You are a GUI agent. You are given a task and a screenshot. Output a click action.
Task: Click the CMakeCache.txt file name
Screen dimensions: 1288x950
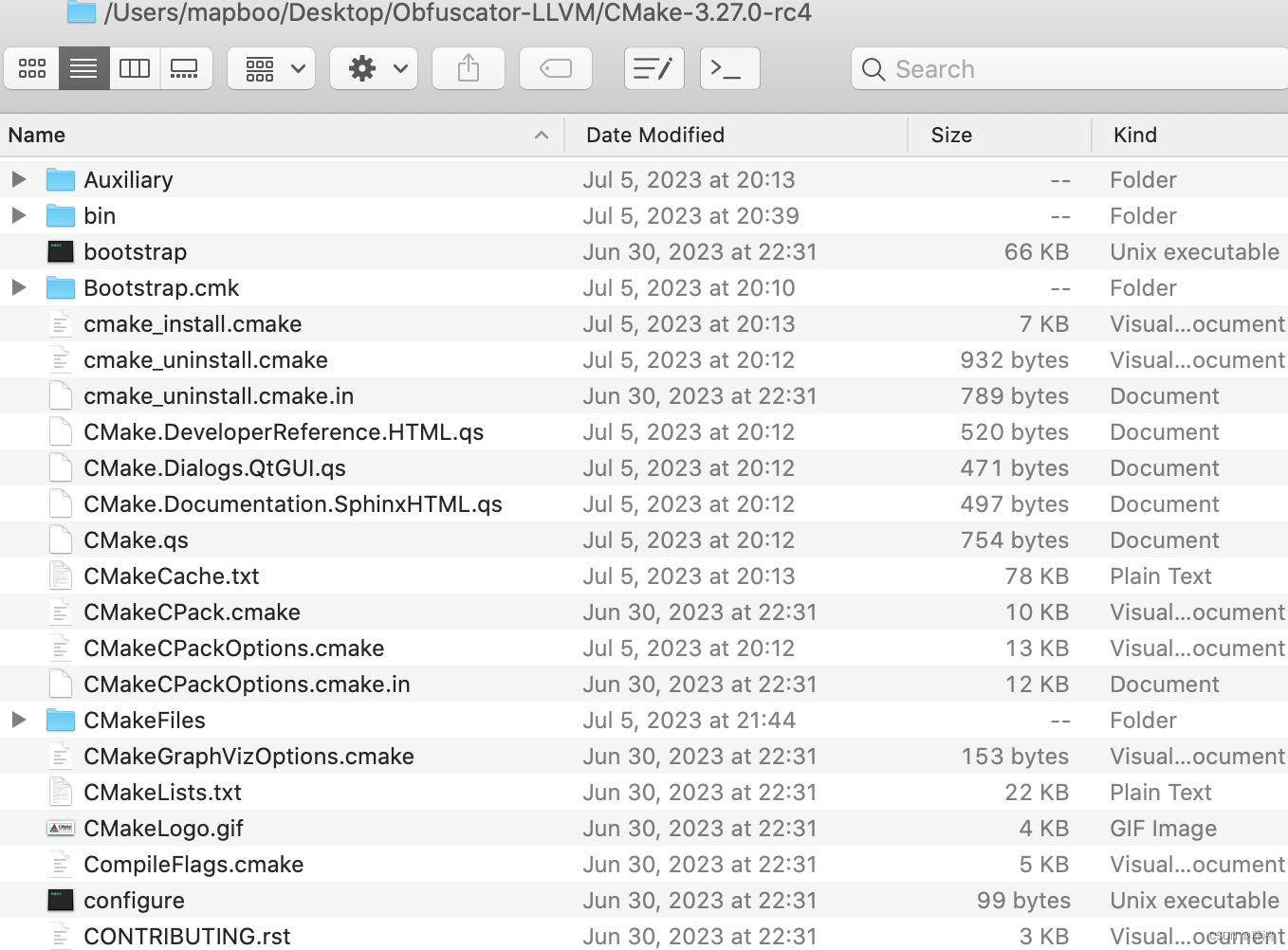[x=172, y=575]
